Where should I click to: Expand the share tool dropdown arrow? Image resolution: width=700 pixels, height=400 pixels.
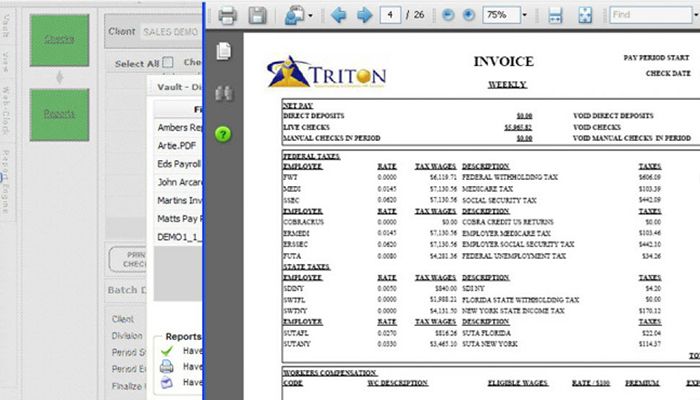click(310, 16)
